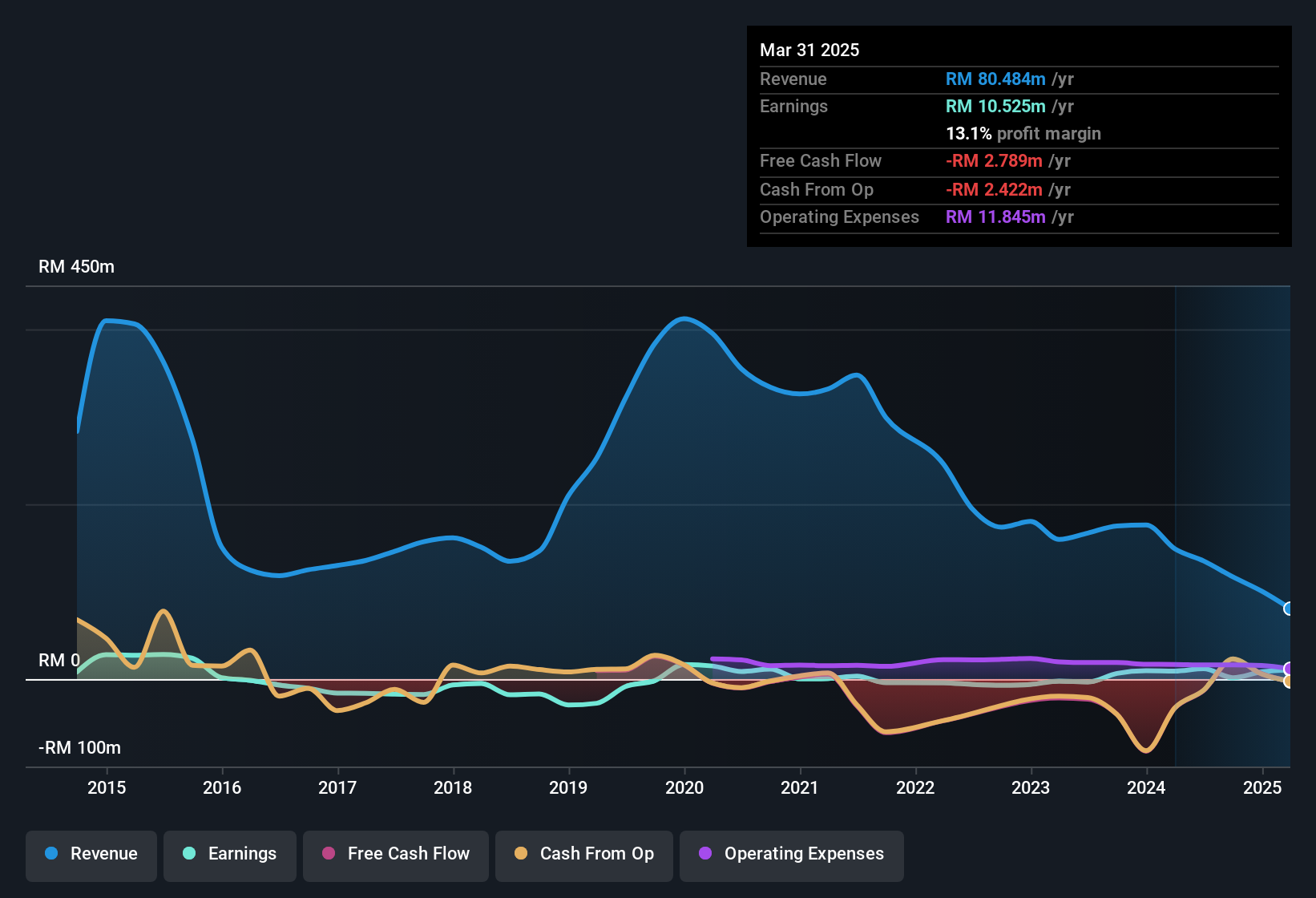Click the purple Operating Expenses endpoint marker
This screenshot has width=1316, height=898.
(1289, 668)
